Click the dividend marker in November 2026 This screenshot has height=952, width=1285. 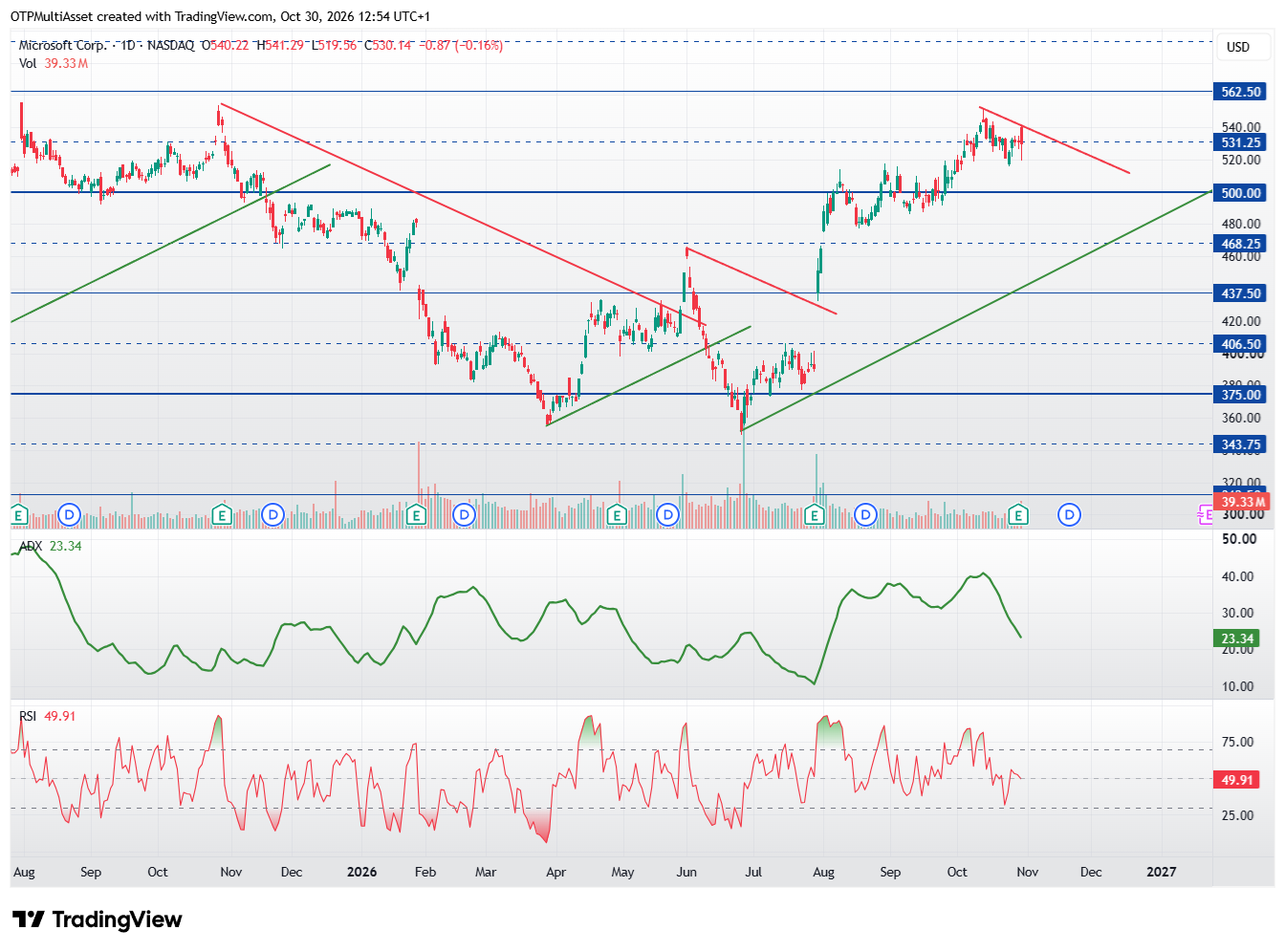click(x=1070, y=515)
